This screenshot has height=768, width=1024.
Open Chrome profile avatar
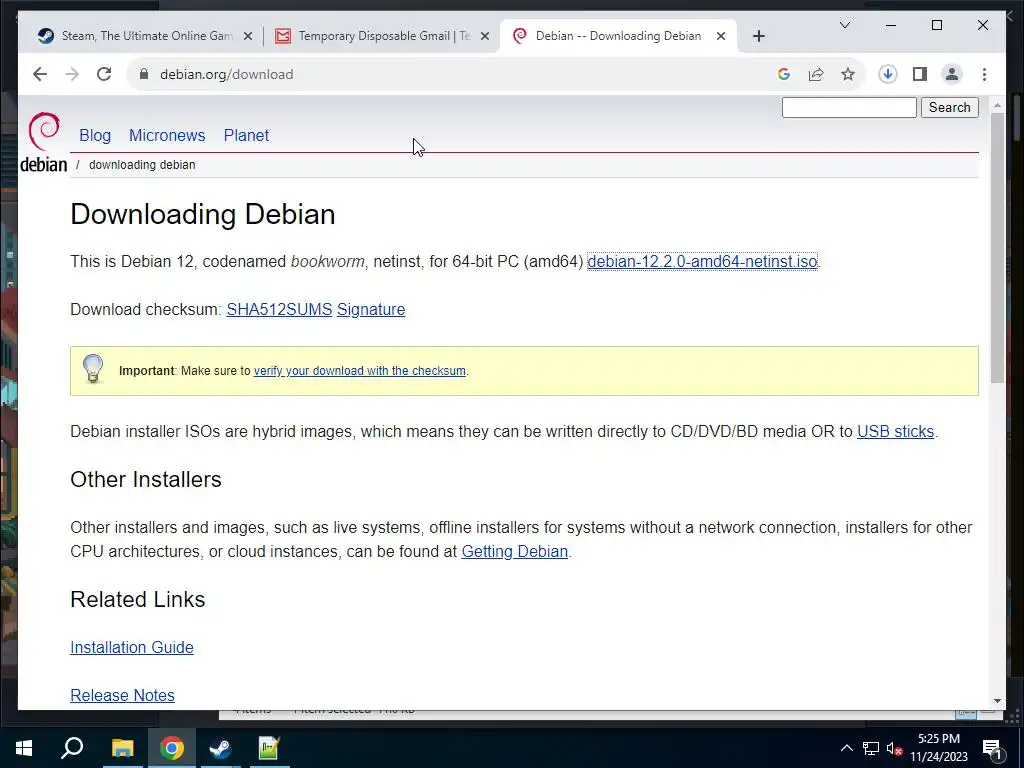coord(952,74)
